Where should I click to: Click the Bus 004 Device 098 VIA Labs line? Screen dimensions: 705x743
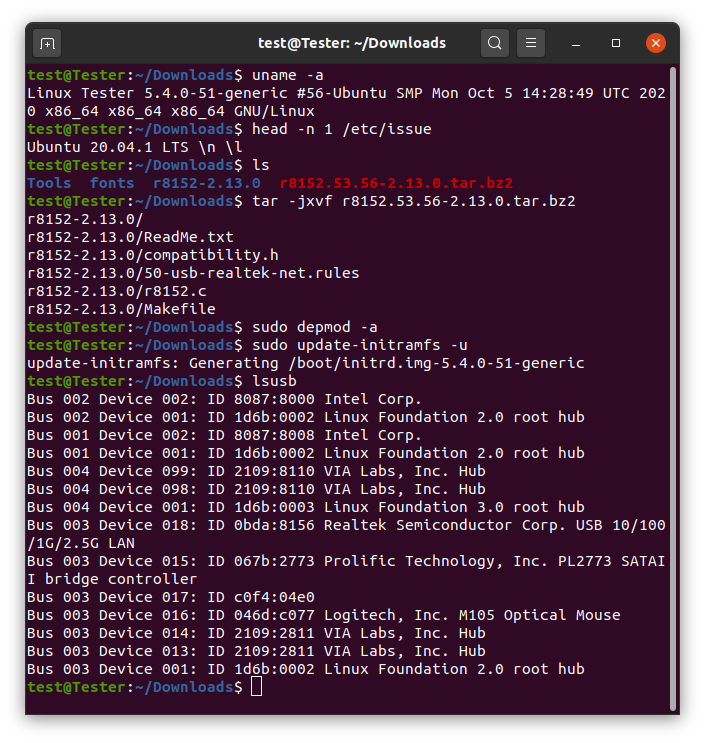256,489
